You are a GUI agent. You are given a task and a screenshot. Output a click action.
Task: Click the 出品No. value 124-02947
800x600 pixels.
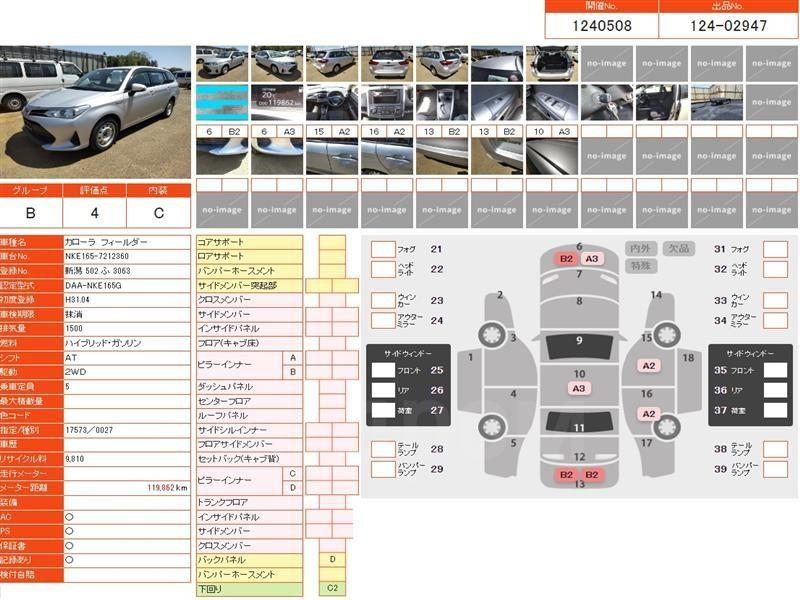pyautogui.click(x=729, y=26)
